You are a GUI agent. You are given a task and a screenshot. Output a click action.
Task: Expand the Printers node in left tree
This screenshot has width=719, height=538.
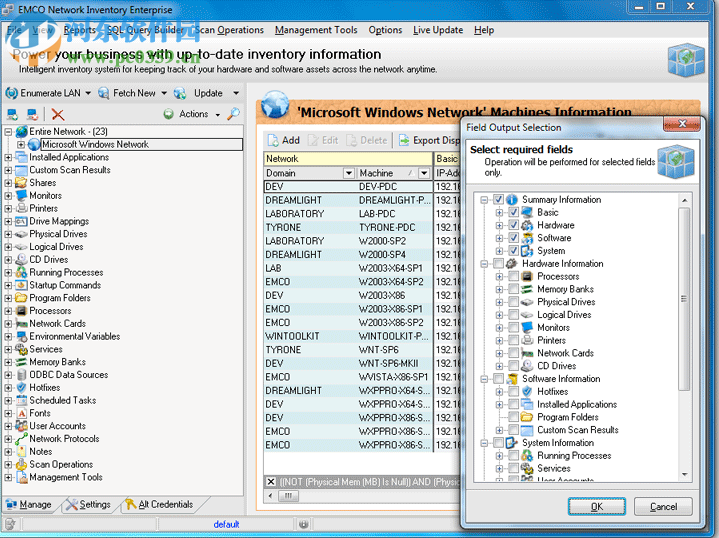[x=8, y=209]
